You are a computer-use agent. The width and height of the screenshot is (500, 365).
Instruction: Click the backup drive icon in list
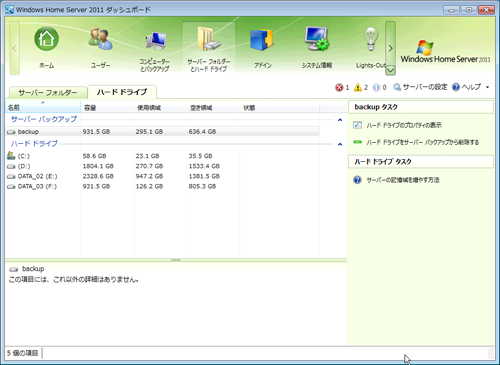[x=11, y=132]
